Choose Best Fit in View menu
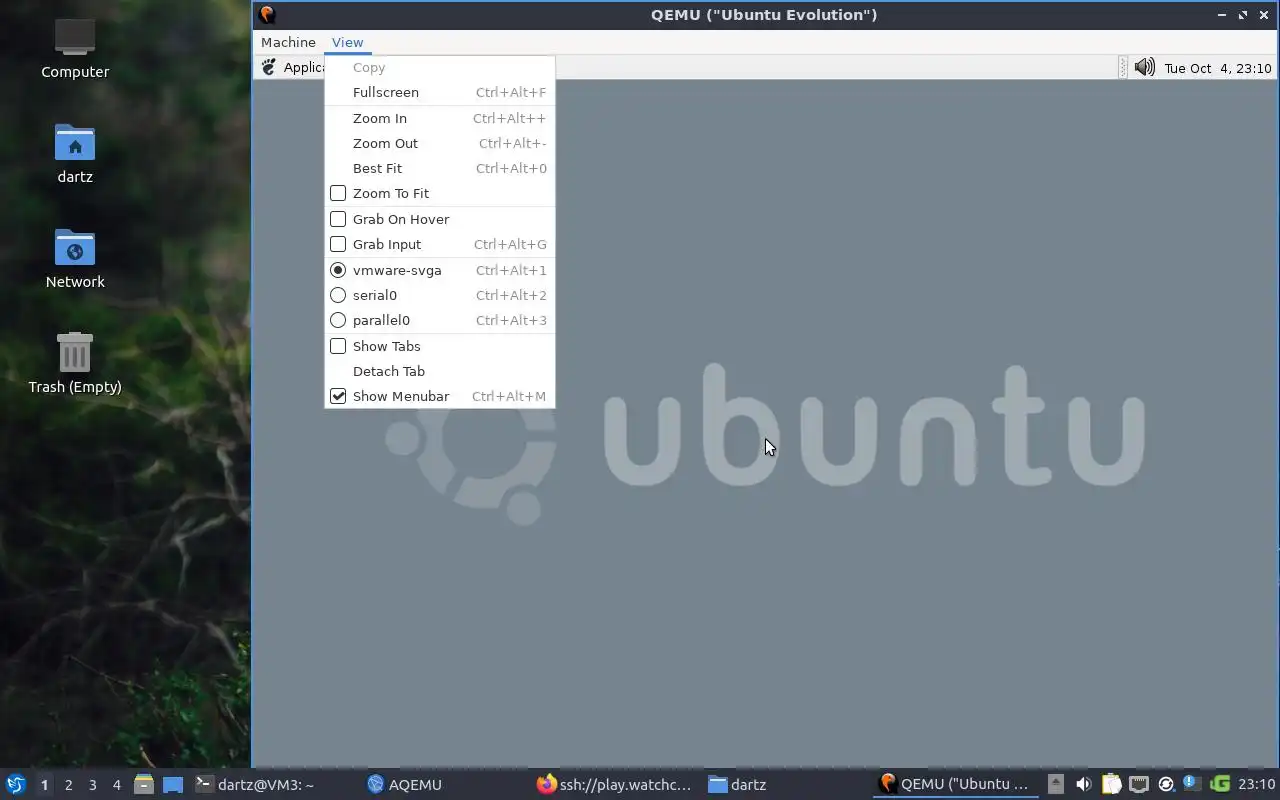Viewport: 1280px width, 800px height. pyautogui.click(x=439, y=168)
